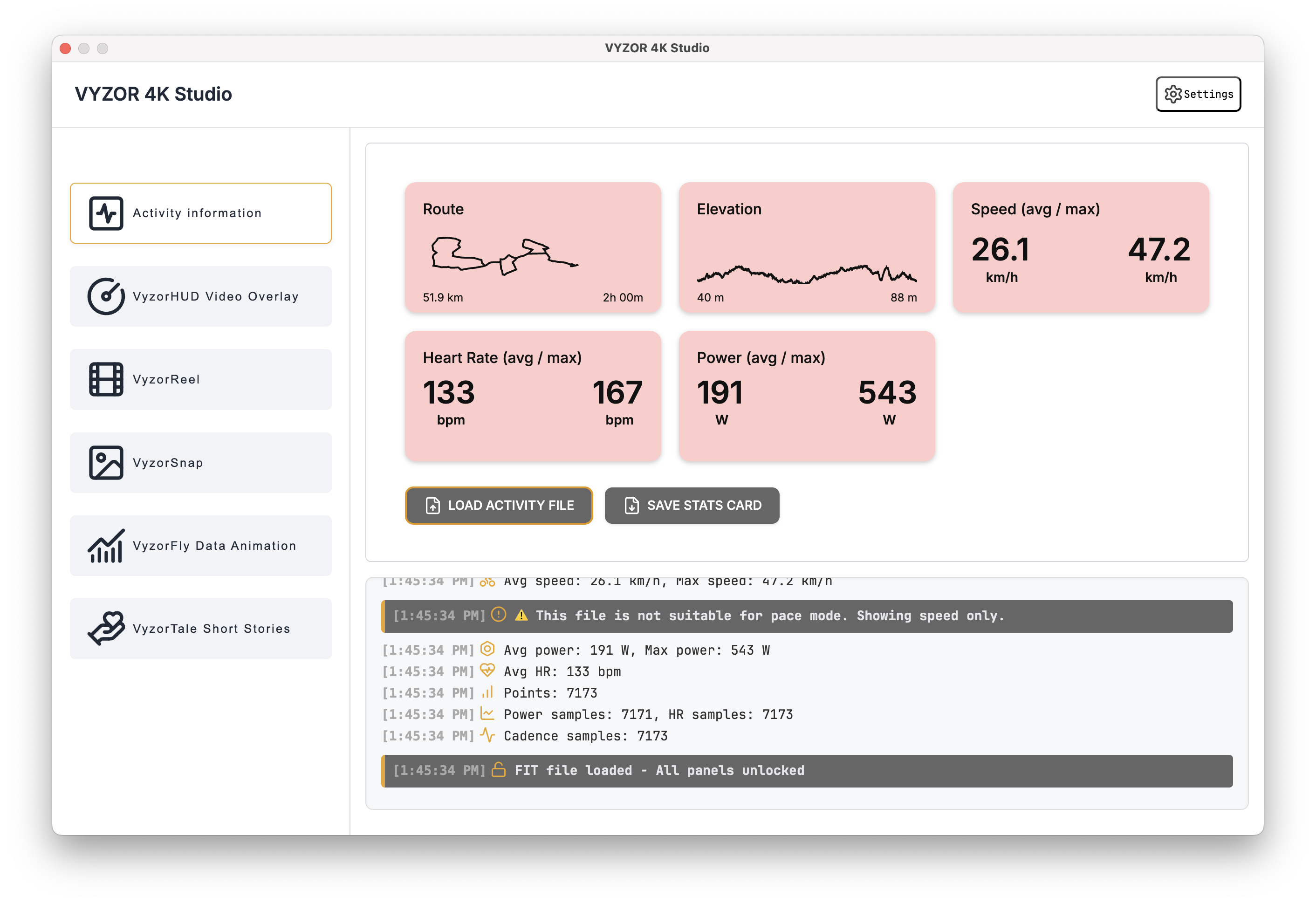Screen dimensions: 1316x904
Task: Click the Elevation card title
Action: coord(729,209)
